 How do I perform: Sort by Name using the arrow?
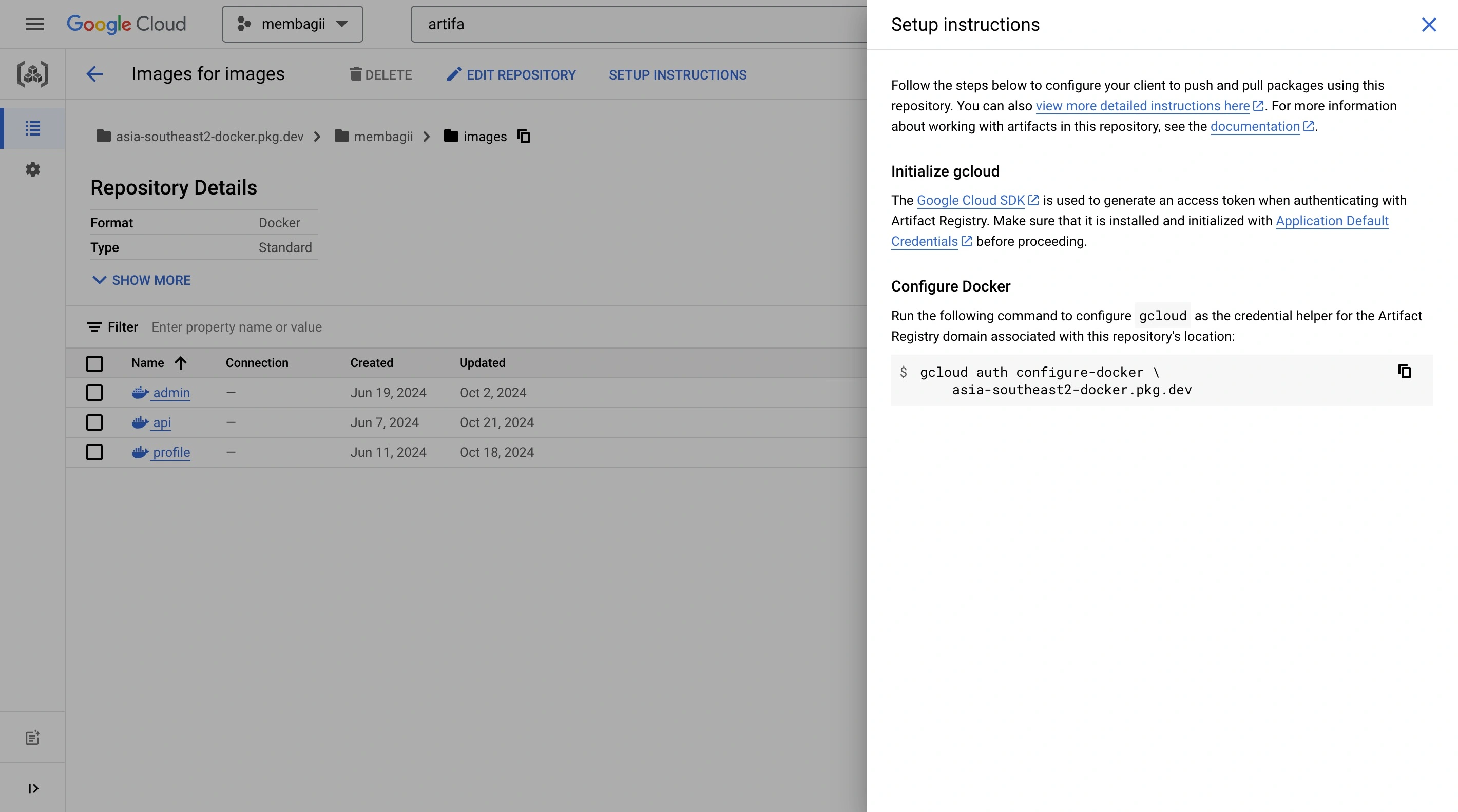pos(181,363)
